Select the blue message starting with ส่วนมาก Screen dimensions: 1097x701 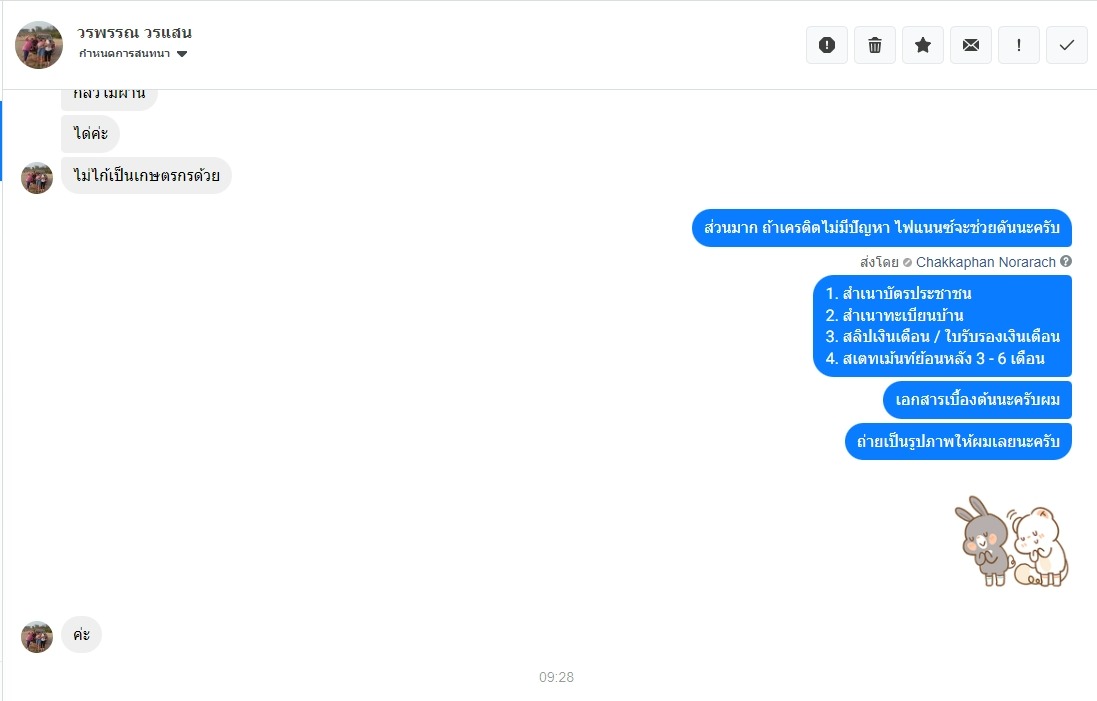(882, 228)
